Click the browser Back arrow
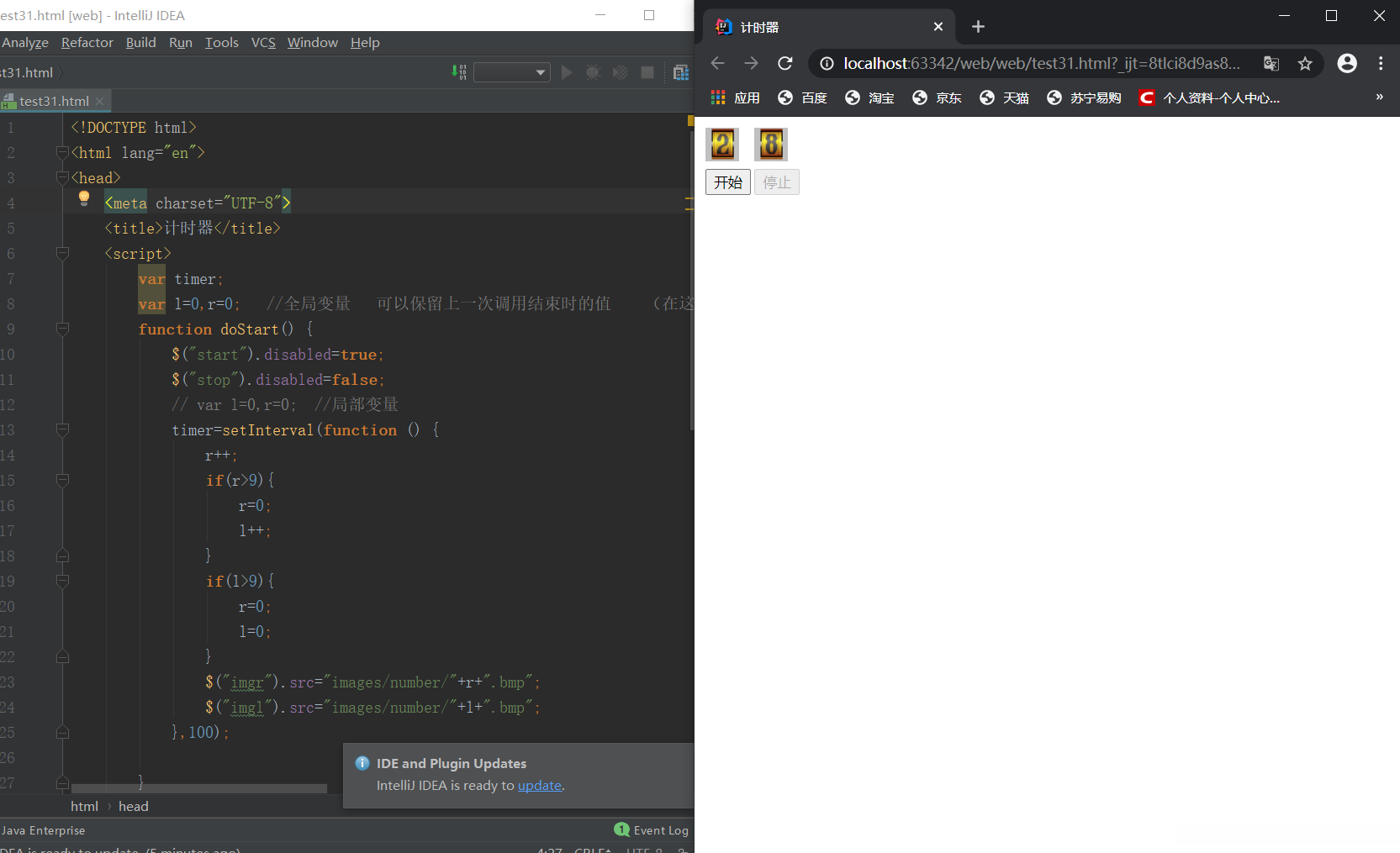 pyautogui.click(x=717, y=63)
